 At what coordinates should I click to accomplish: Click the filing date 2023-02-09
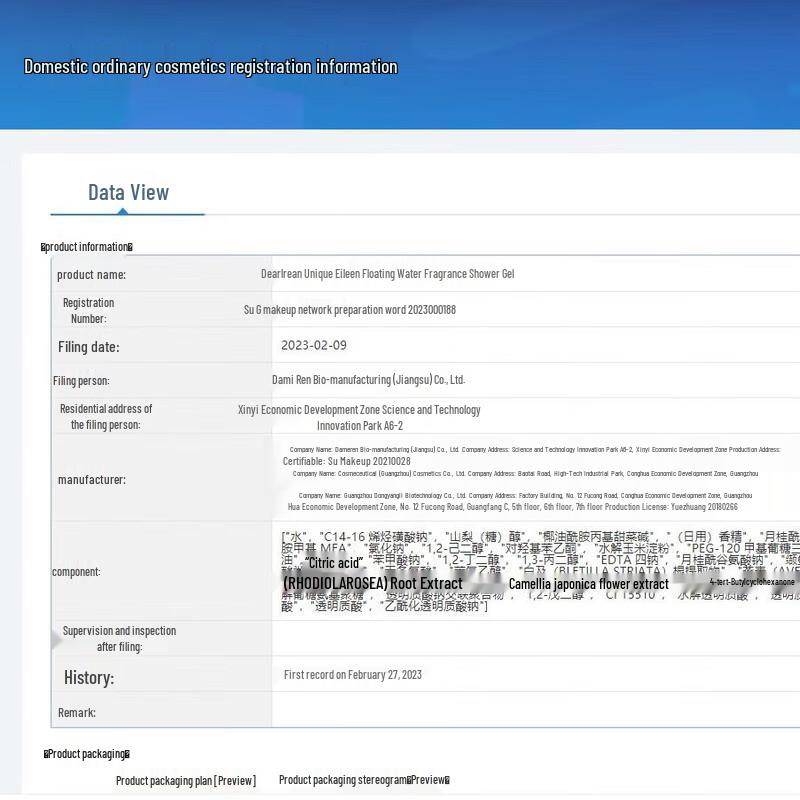[x=314, y=345]
